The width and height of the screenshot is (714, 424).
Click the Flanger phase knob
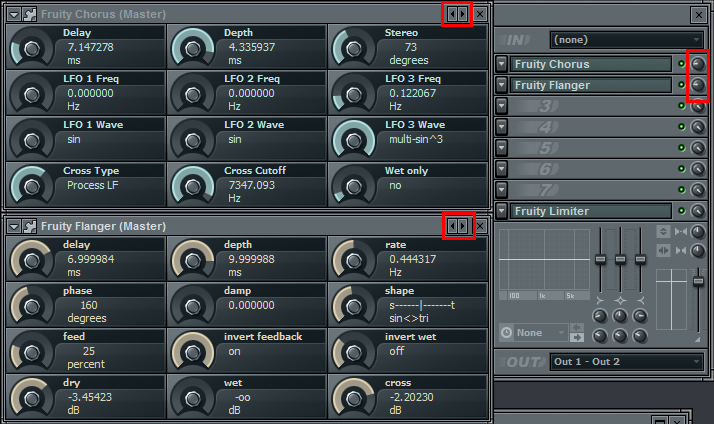31,307
